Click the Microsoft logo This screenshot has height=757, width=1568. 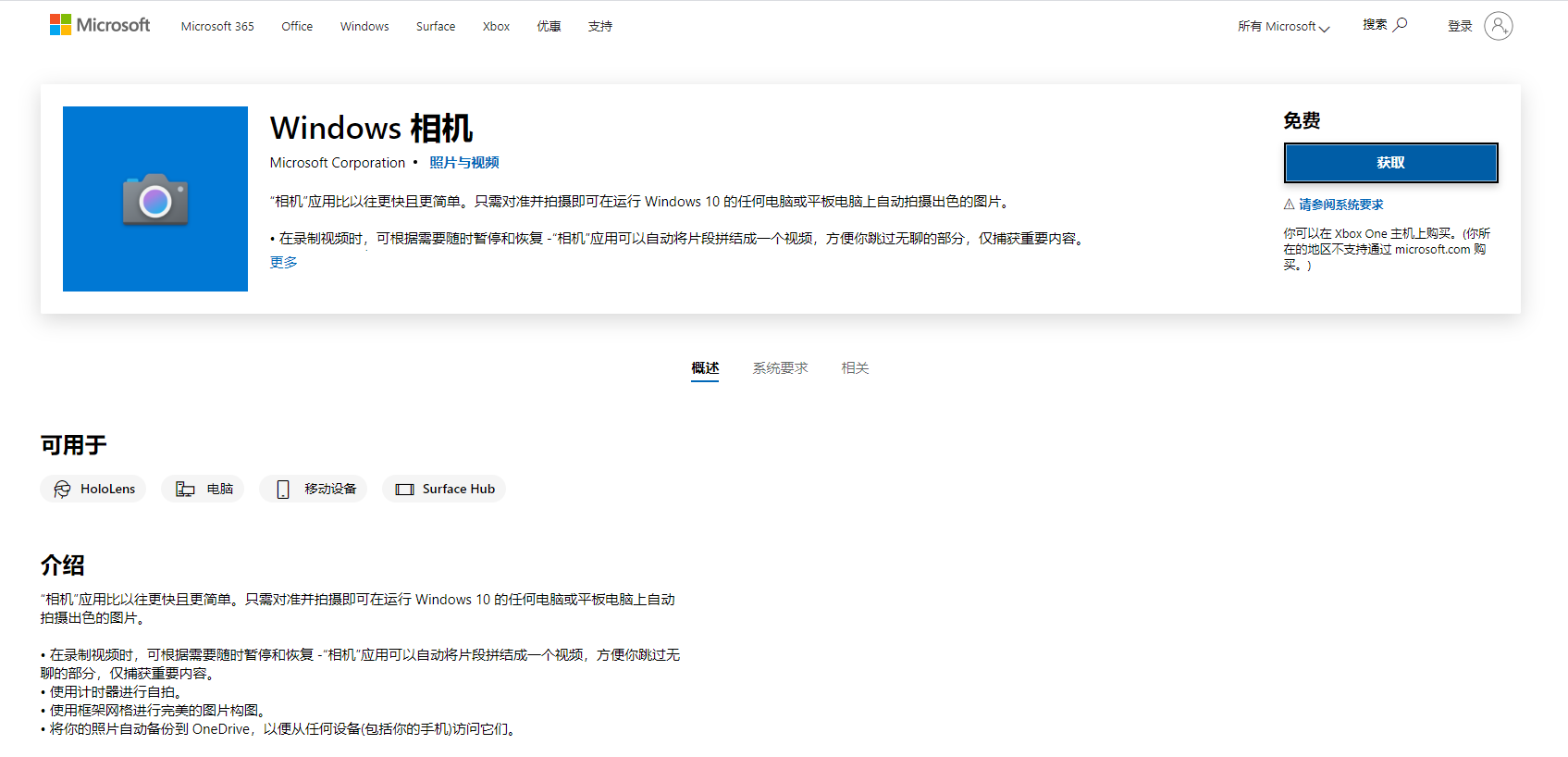point(100,25)
